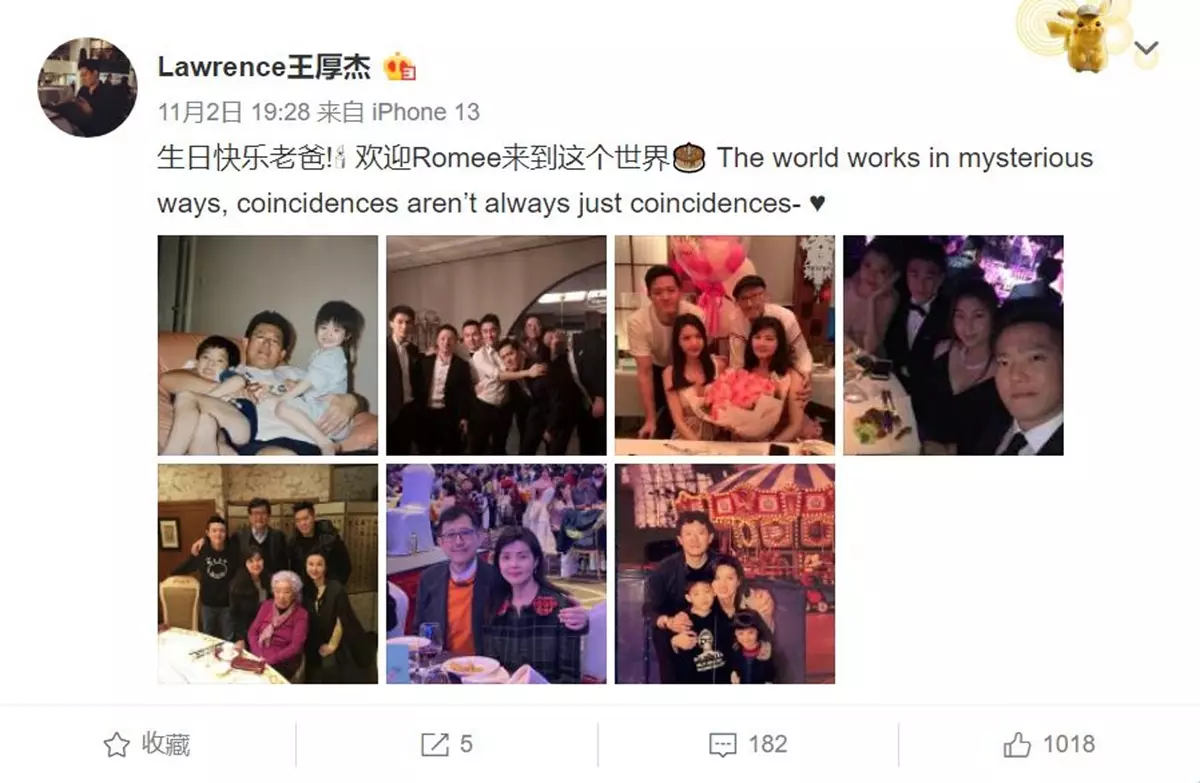
Task: Open childhood photo with dad on sofa
Action: click(268, 345)
